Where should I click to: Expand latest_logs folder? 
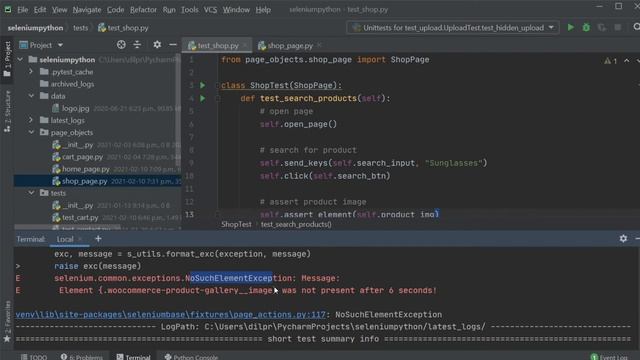tap(31, 120)
